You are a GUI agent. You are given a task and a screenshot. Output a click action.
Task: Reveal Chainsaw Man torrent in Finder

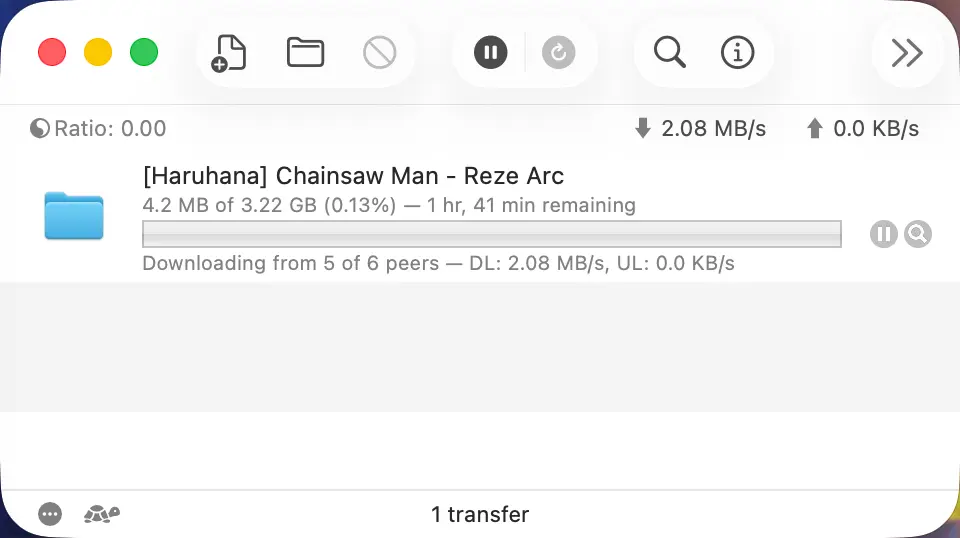(x=918, y=234)
